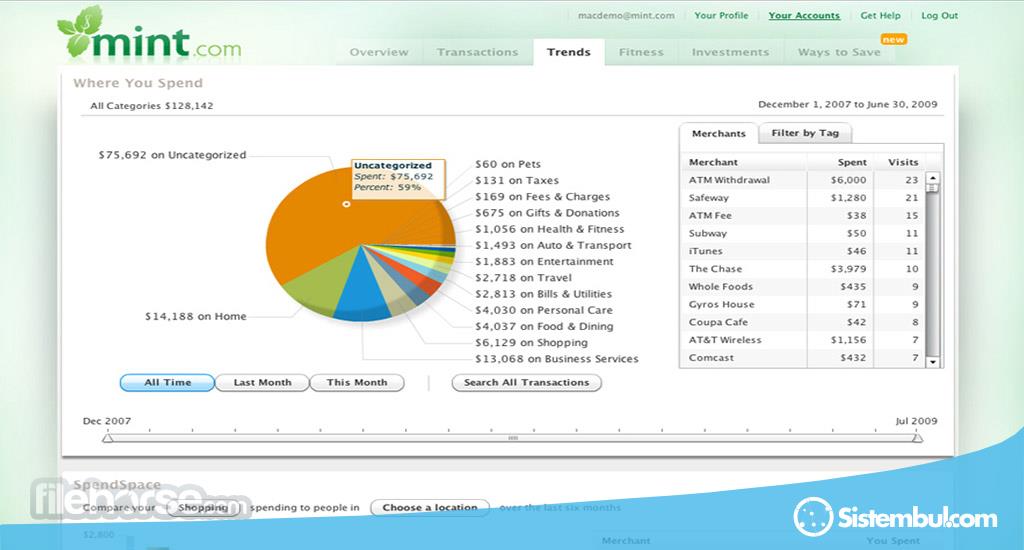Click the Mint.com leaf logo
Image resolution: width=1024 pixels, height=550 pixels.
click(x=149, y=34)
